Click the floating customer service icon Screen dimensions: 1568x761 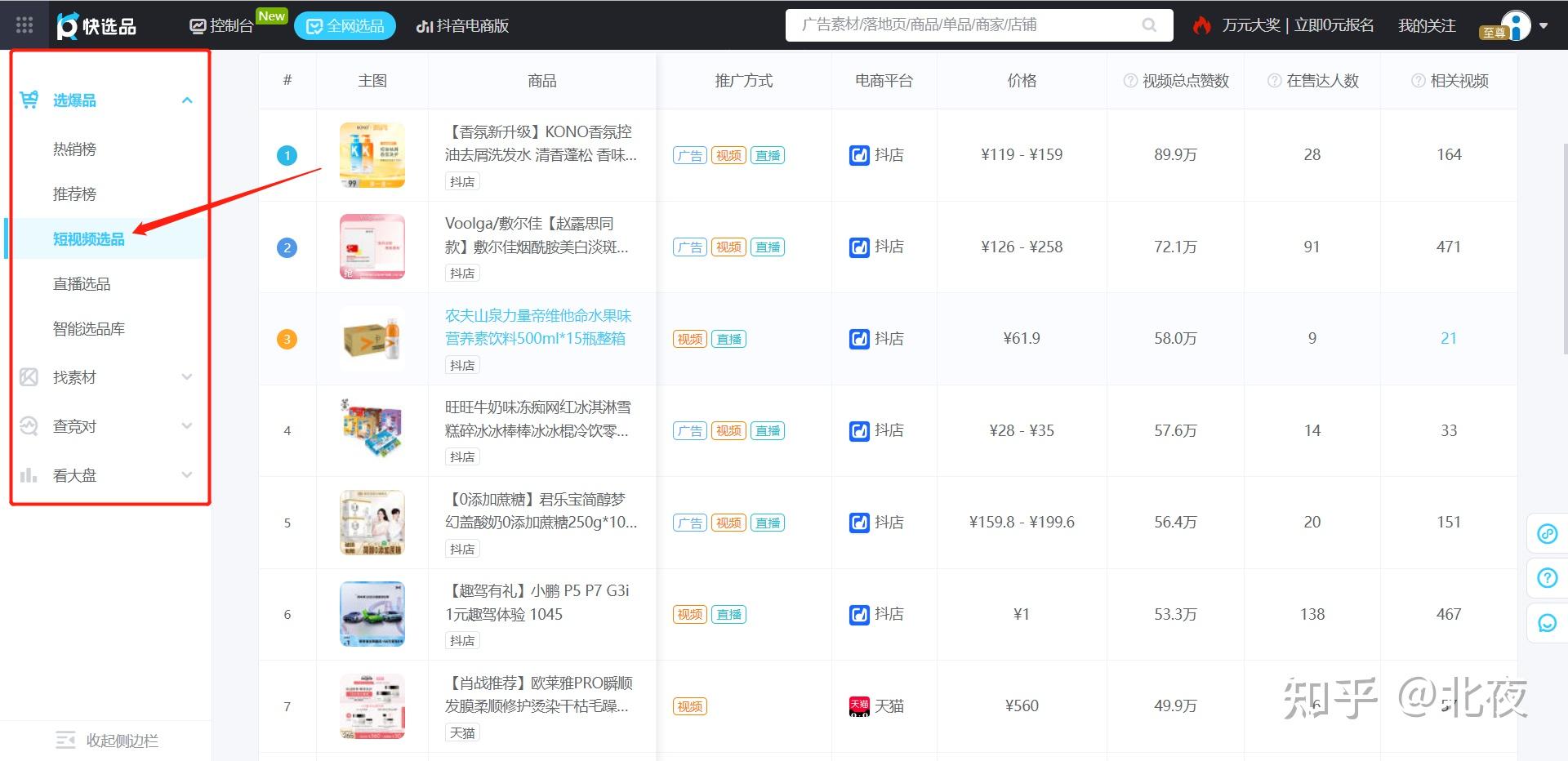click(x=1547, y=623)
